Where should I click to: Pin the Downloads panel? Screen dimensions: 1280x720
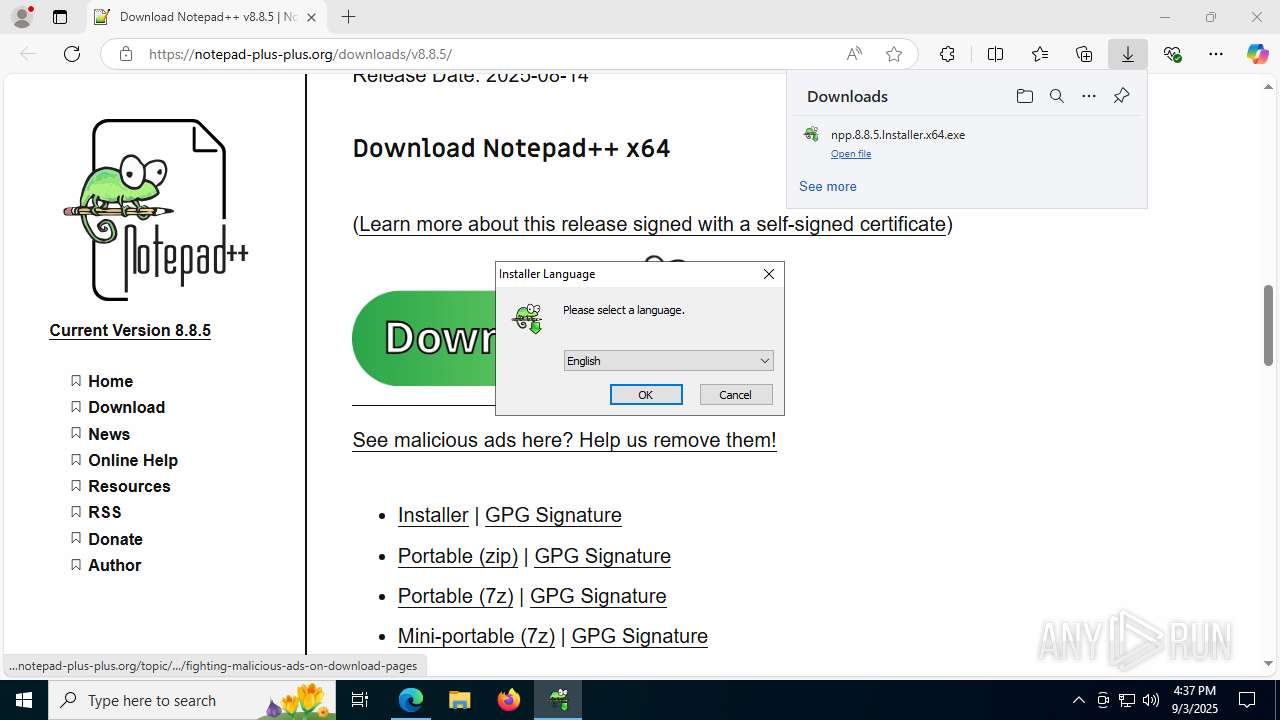tap(1121, 96)
